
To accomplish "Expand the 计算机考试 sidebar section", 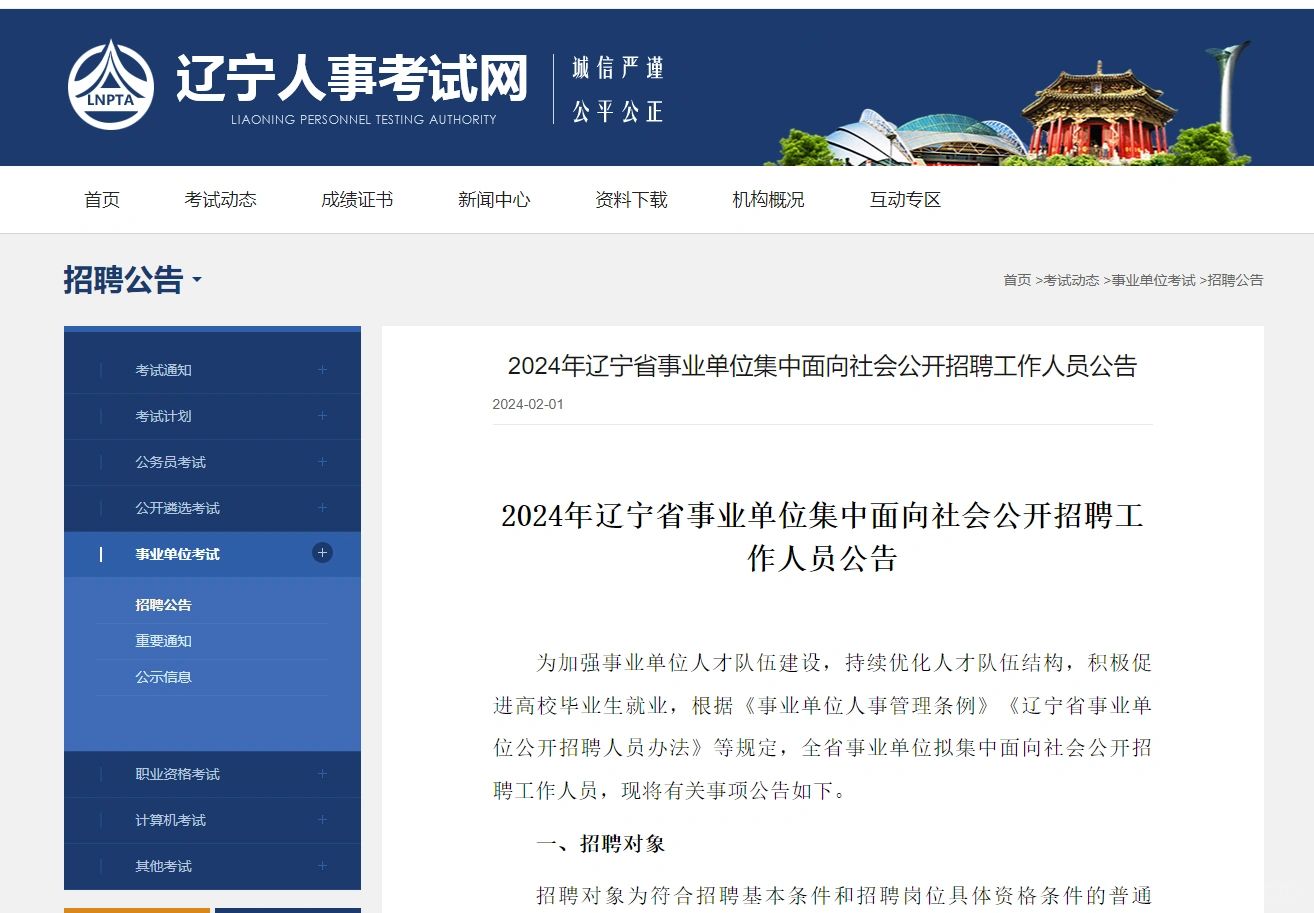I will point(321,820).
